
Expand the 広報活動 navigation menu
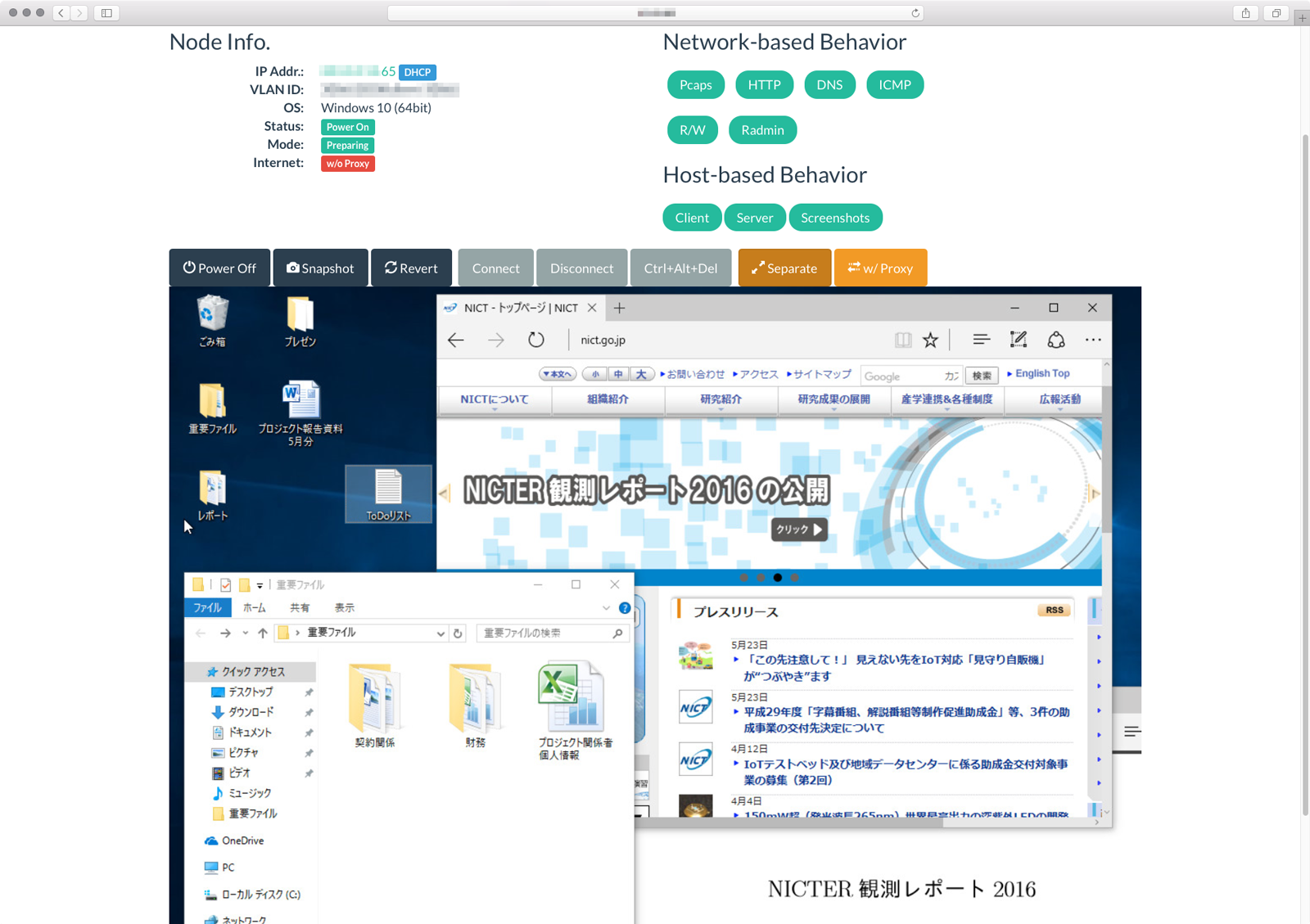1059,400
